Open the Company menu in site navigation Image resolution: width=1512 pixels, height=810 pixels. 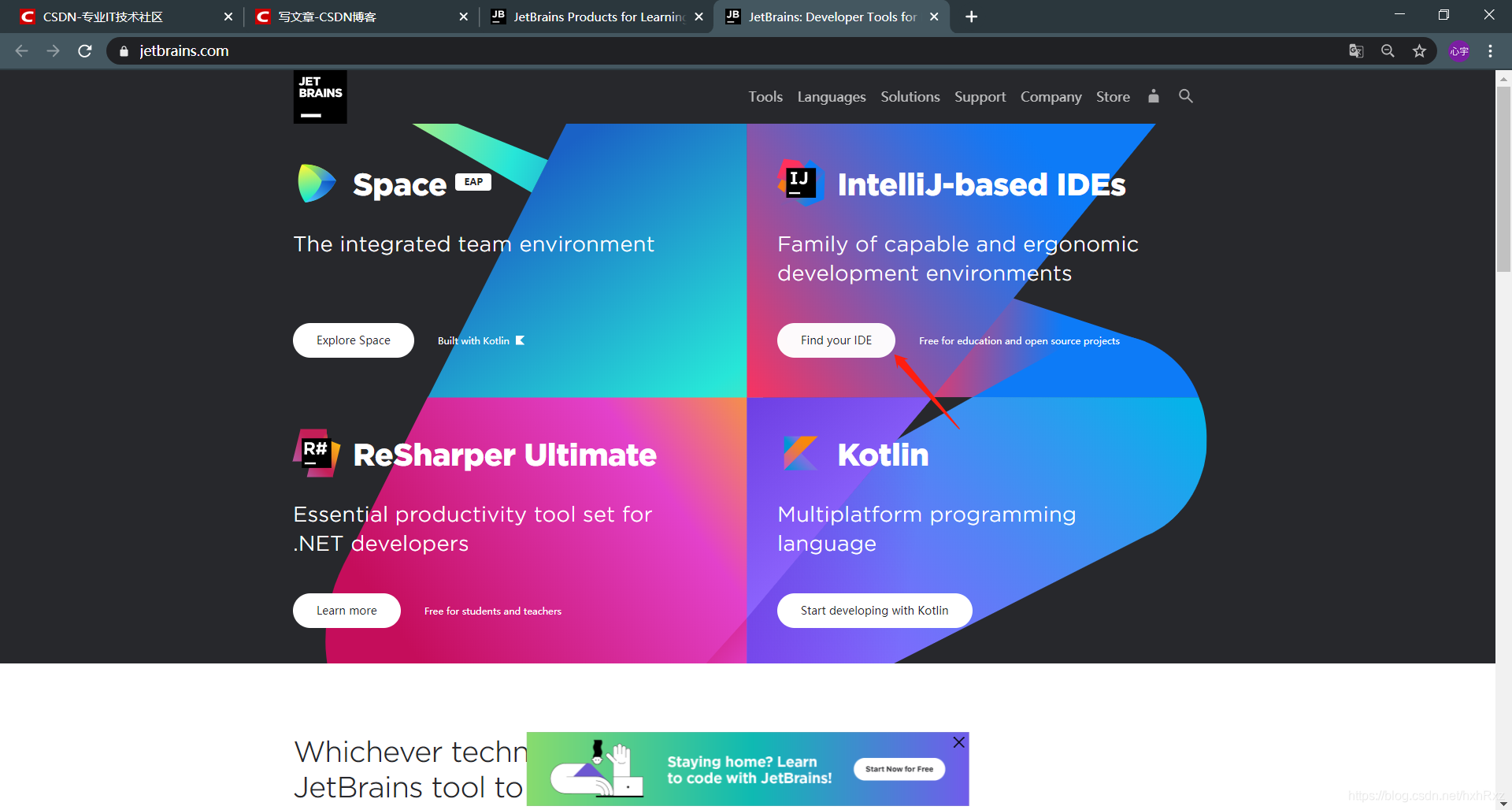tap(1051, 97)
